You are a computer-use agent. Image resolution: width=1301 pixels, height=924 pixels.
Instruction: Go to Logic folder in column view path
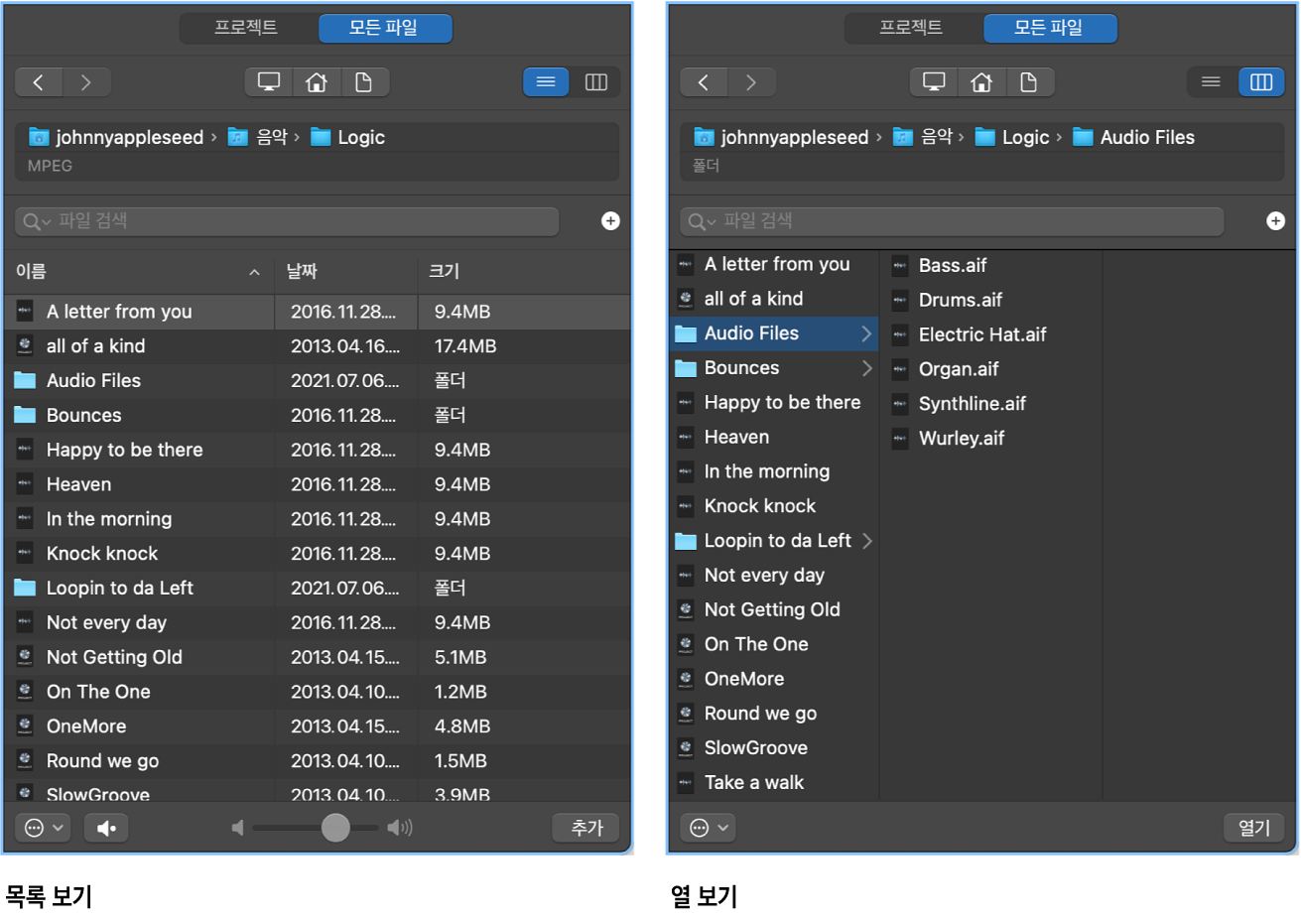tap(1011, 137)
